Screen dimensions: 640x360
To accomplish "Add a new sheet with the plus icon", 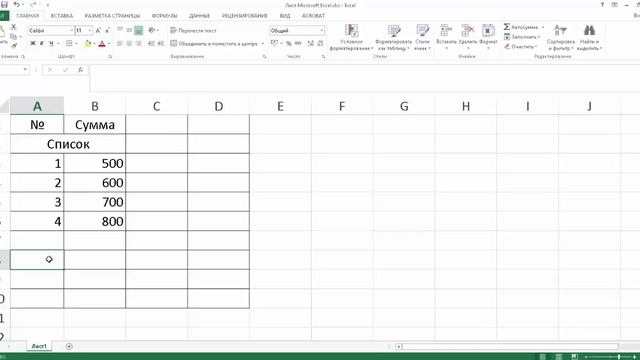I will (x=69, y=346).
